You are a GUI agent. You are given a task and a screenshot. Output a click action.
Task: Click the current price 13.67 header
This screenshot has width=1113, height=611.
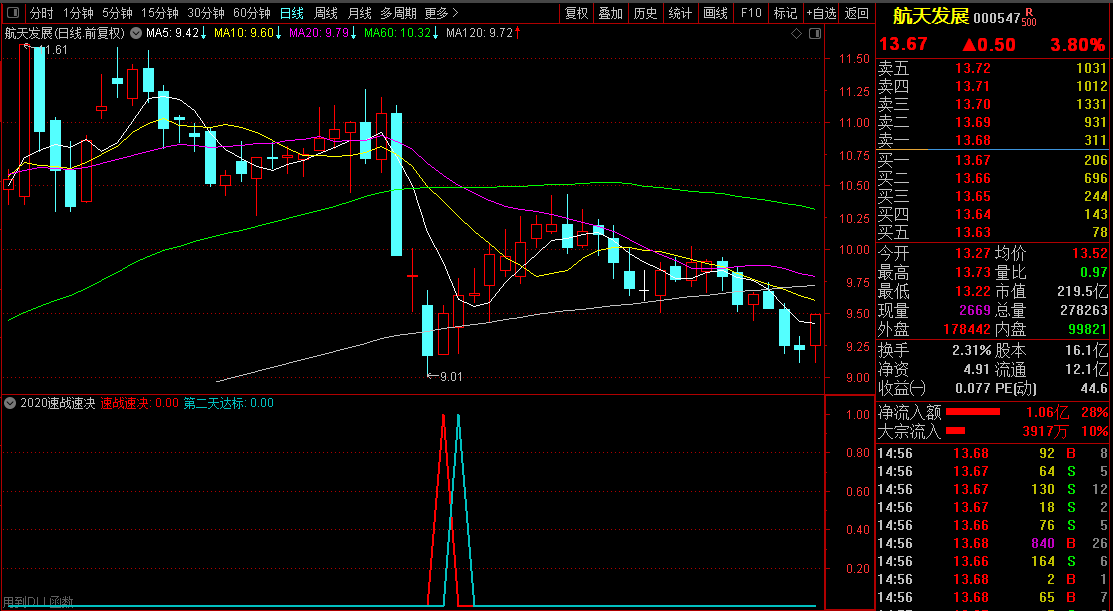pos(903,44)
